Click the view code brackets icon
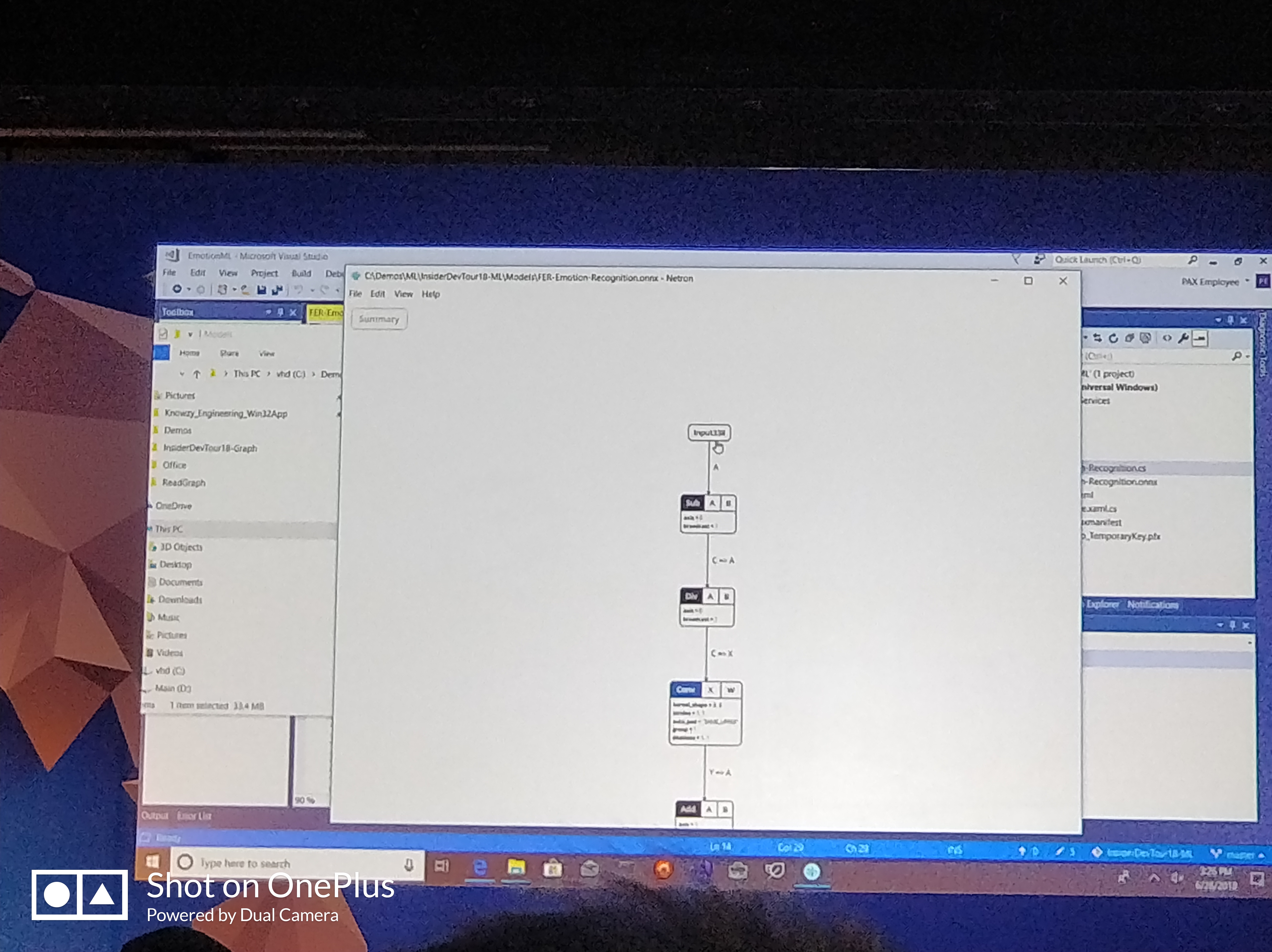 (x=1167, y=338)
